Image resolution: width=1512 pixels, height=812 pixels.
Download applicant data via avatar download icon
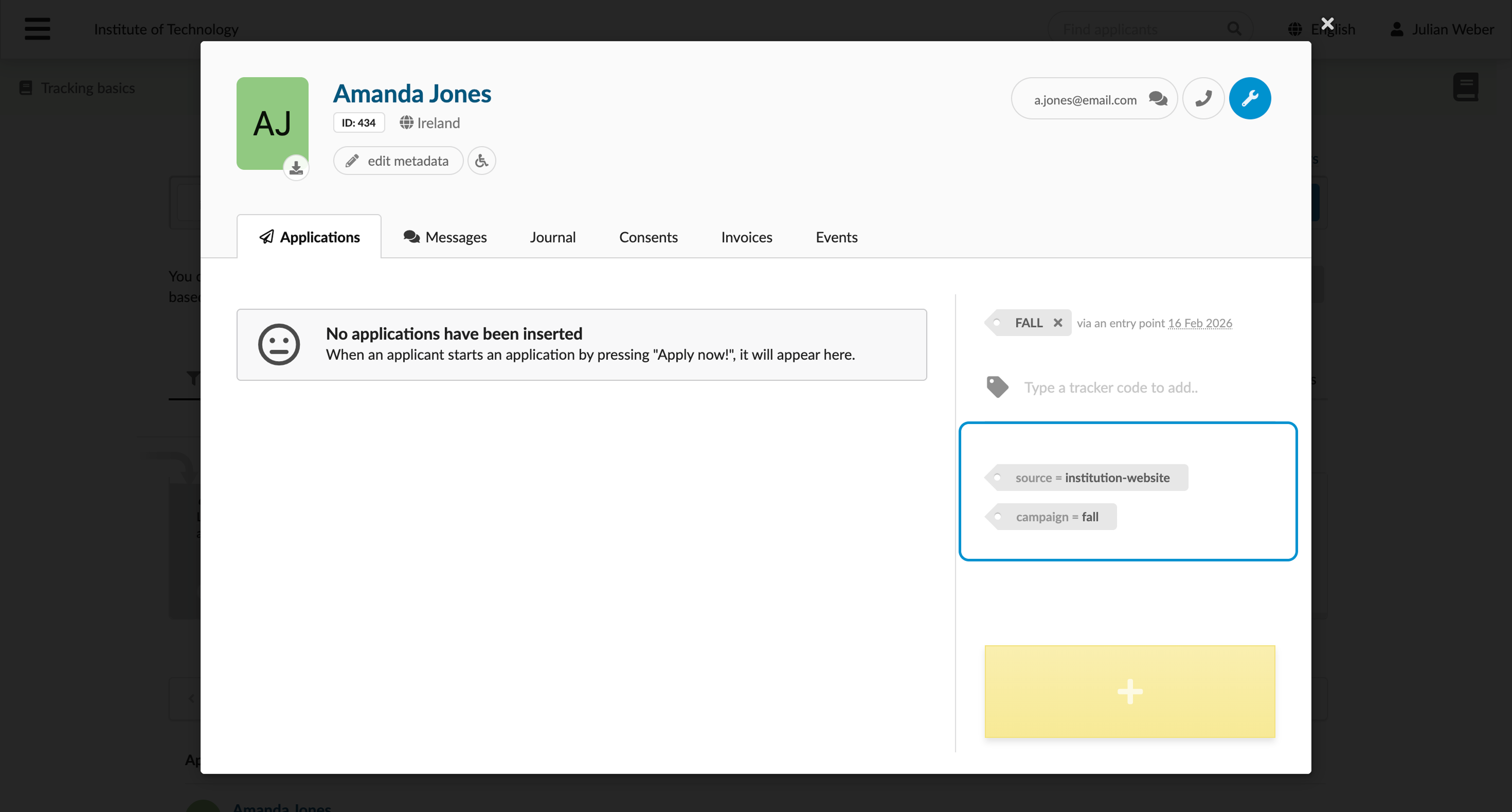coord(296,168)
